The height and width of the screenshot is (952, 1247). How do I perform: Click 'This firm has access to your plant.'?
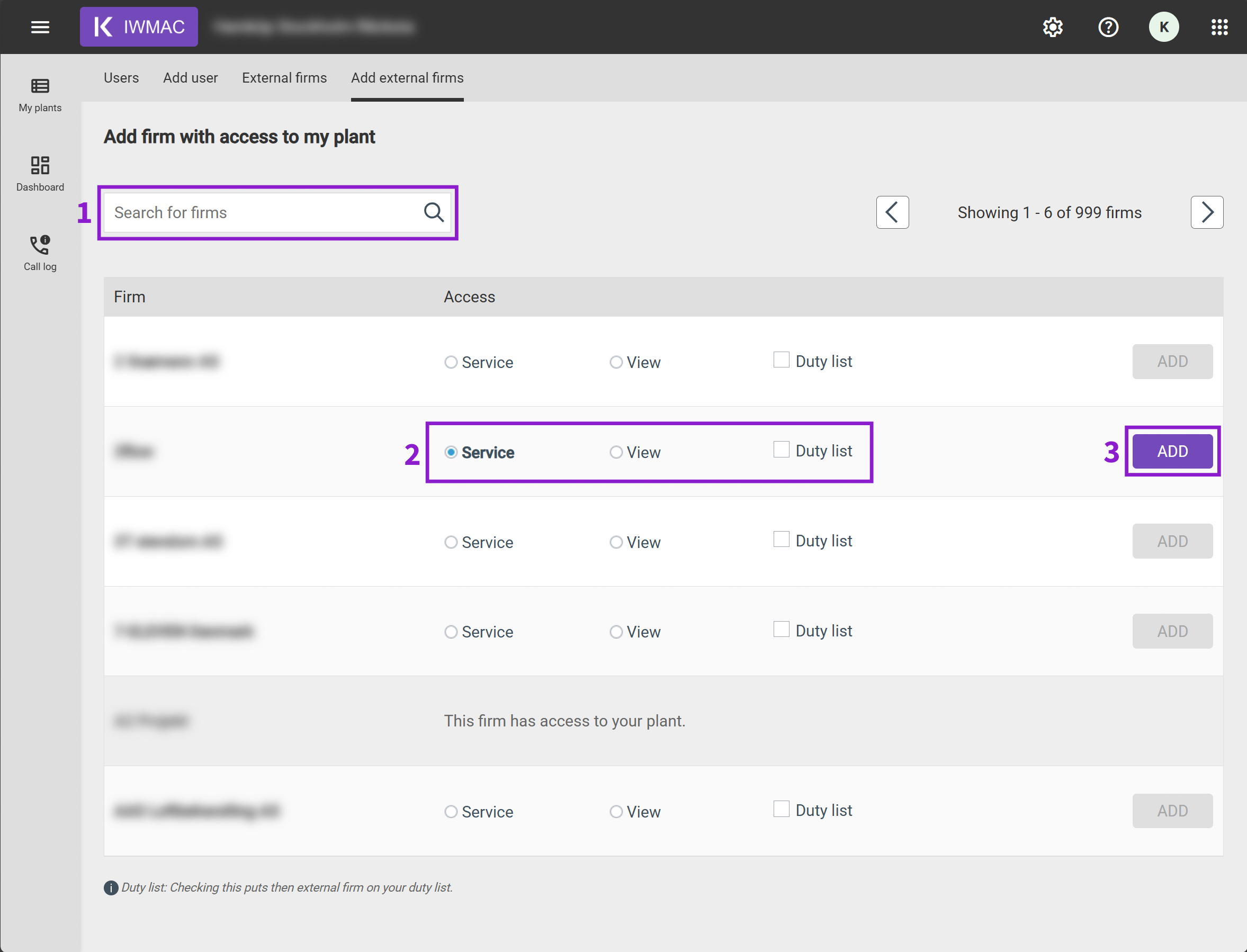pos(564,721)
